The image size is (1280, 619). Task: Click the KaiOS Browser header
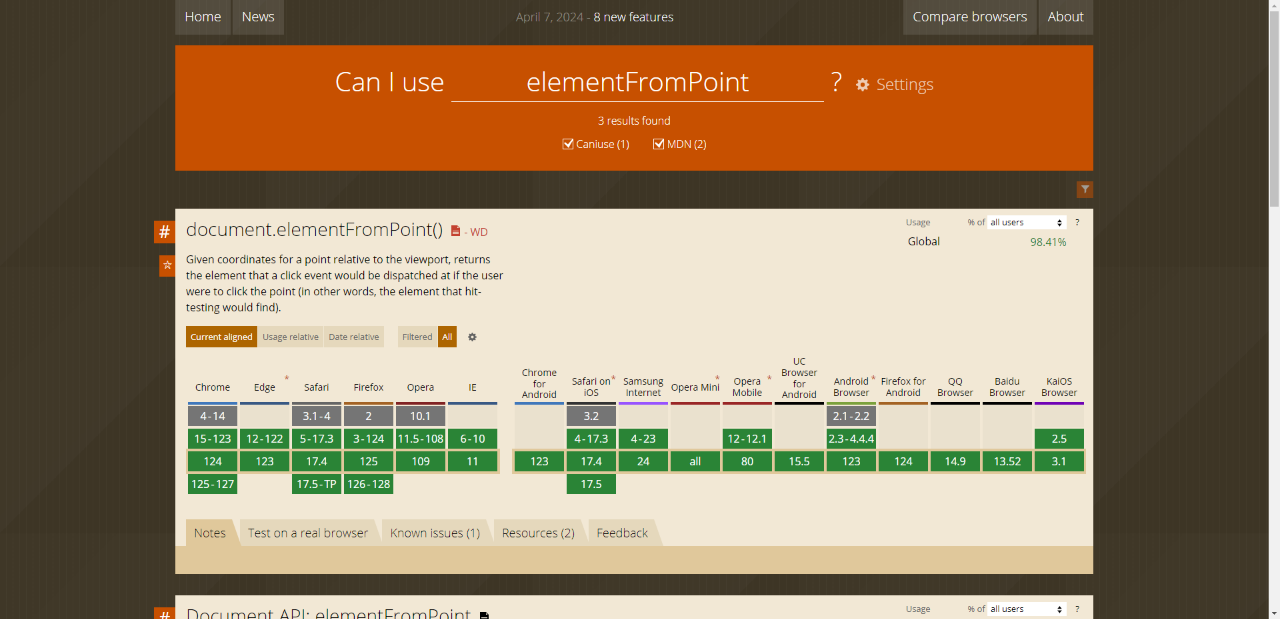[x=1059, y=387]
